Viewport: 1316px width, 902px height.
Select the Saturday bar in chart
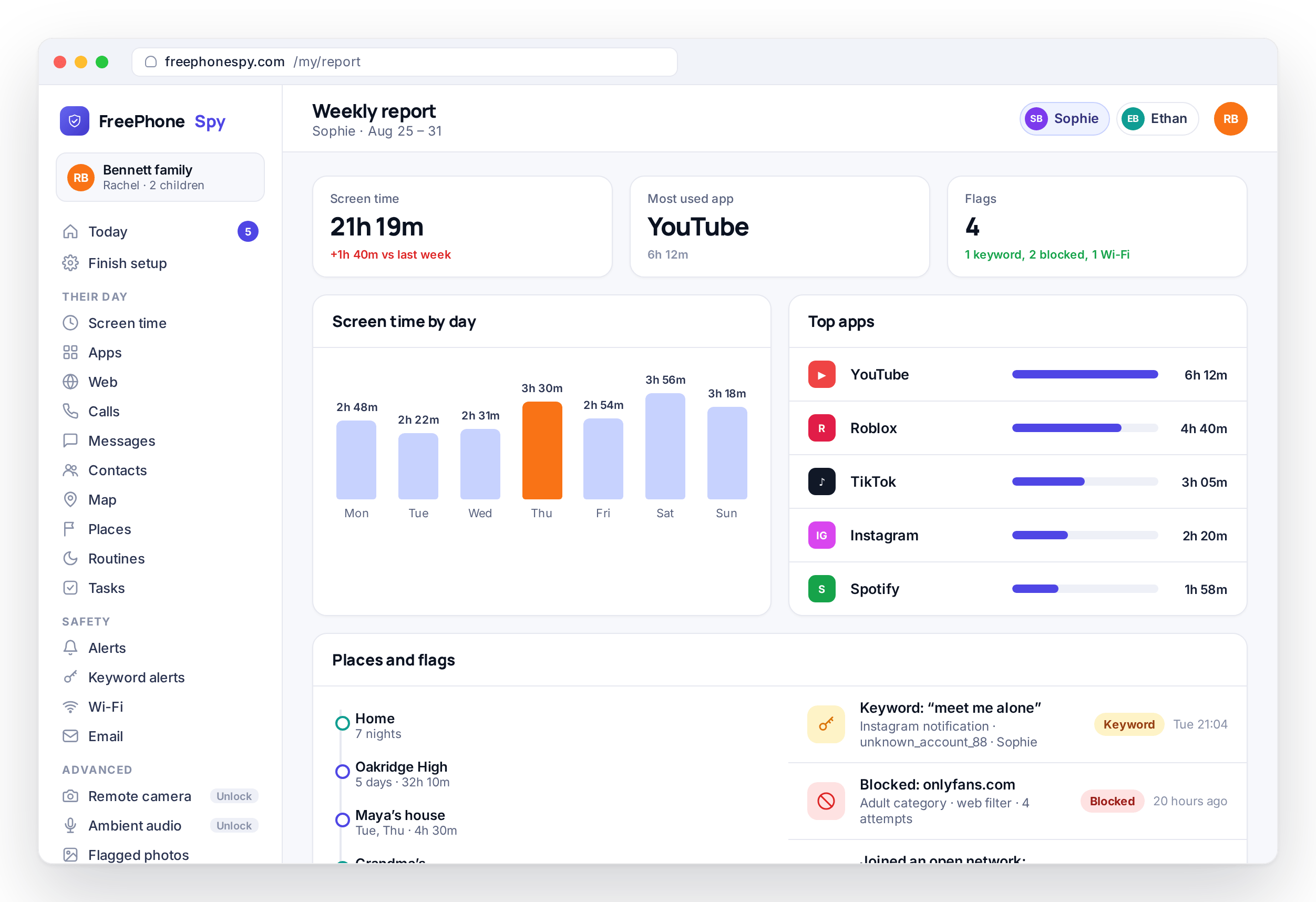pos(665,447)
